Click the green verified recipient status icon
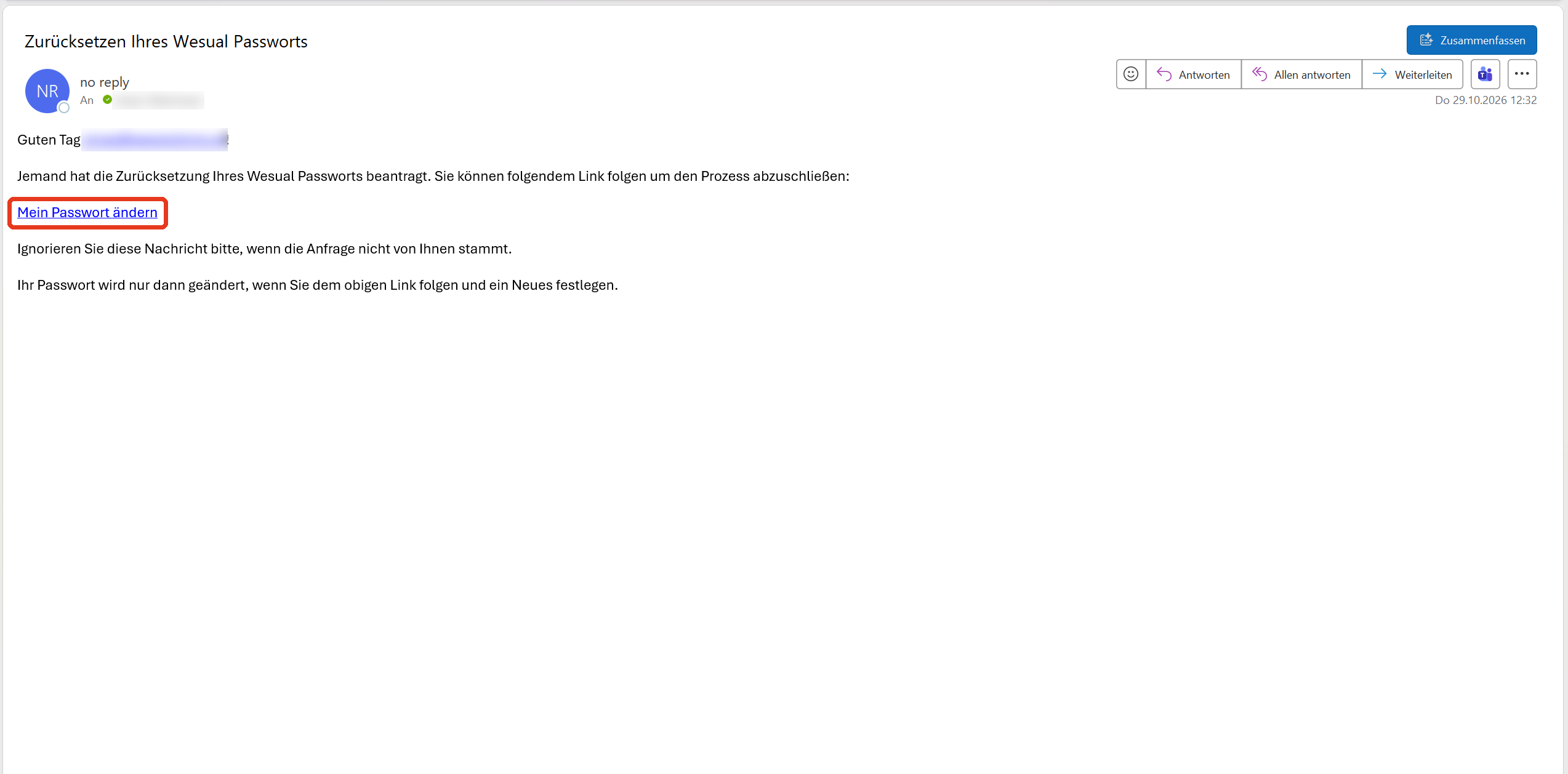 tap(108, 100)
